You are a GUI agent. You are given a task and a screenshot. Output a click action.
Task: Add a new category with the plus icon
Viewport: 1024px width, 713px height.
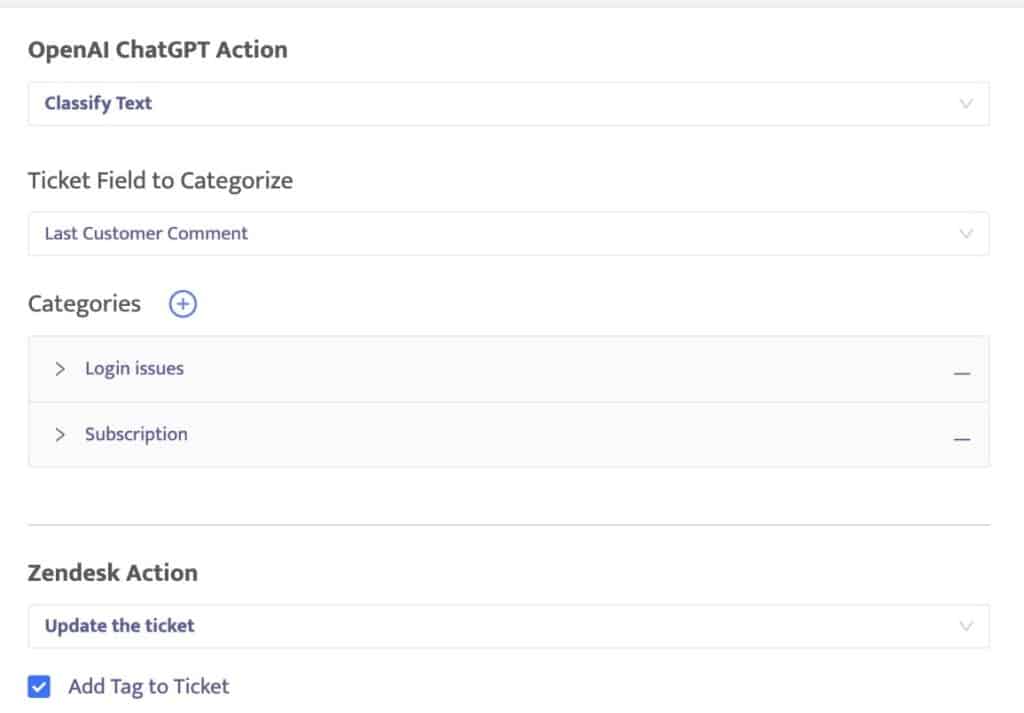183,304
